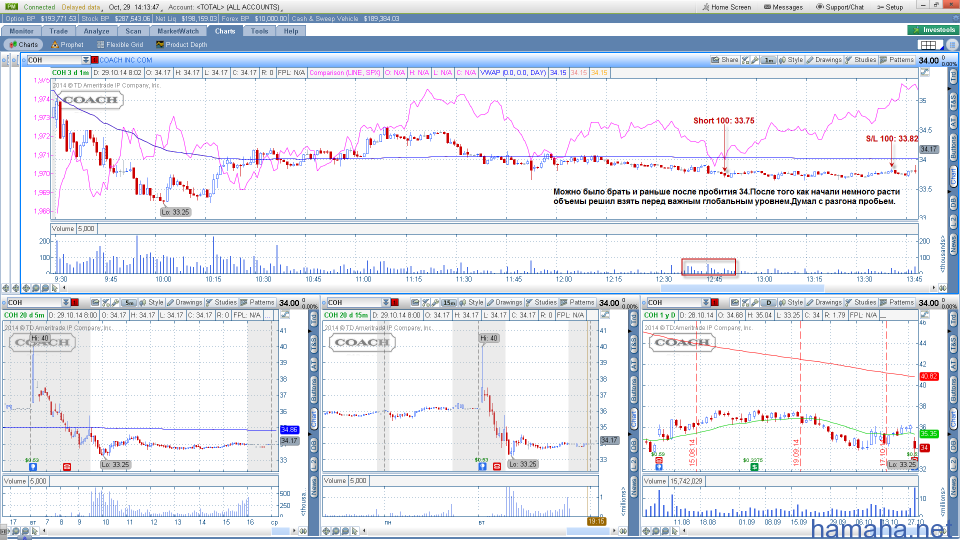Viewport: 960px width, 540px height.
Task: Open Style menu on the 5m chart
Action: [x=152, y=302]
